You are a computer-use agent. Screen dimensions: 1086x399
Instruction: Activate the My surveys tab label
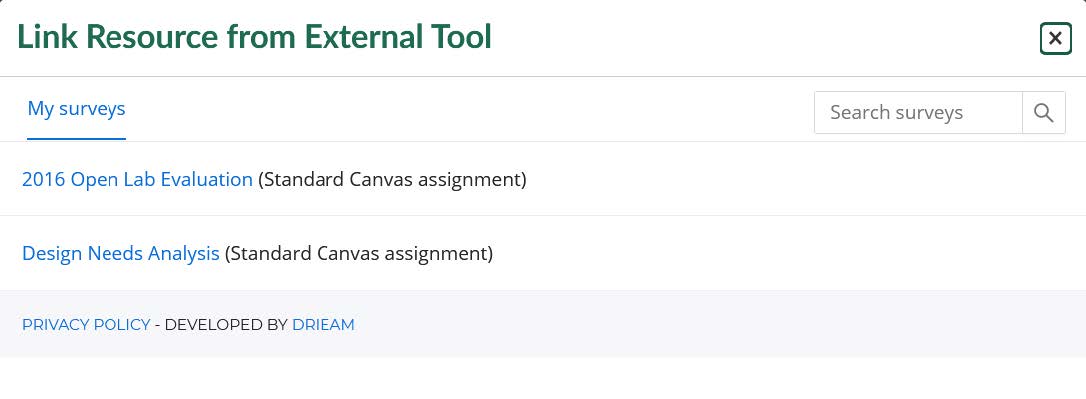[x=76, y=109]
